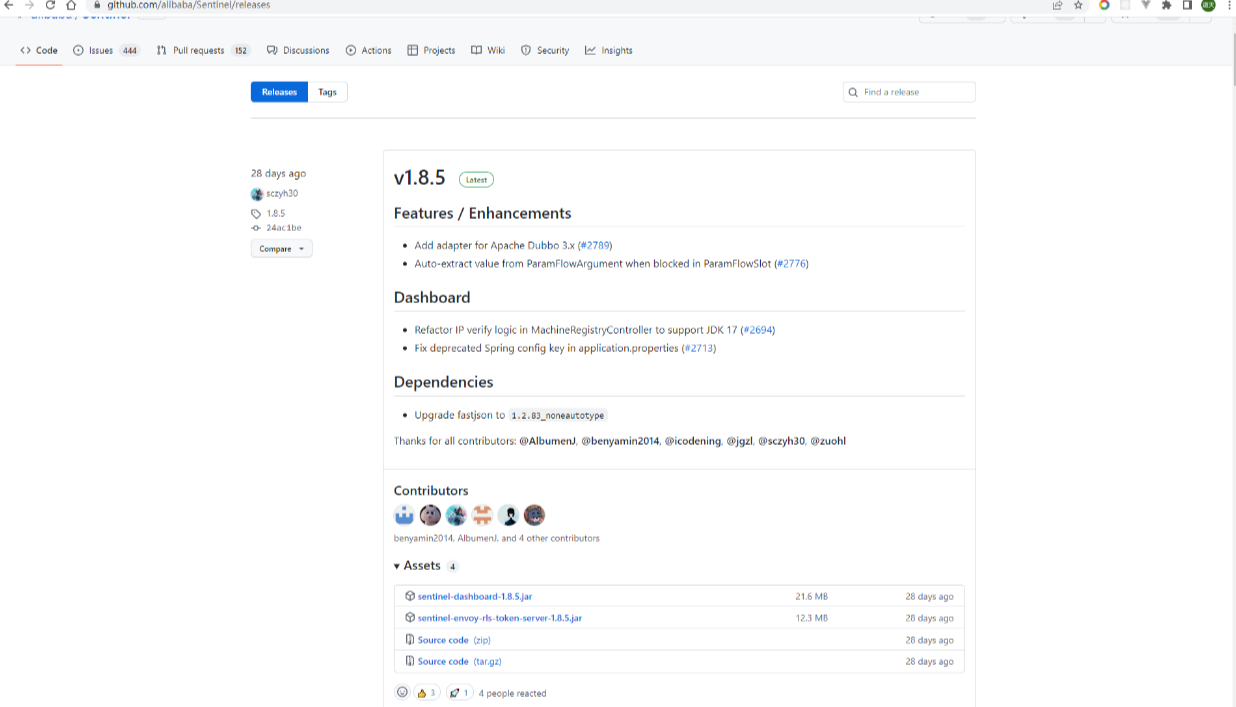
Task: Open the @AlbumenJ contributor mention
Action: click(548, 441)
